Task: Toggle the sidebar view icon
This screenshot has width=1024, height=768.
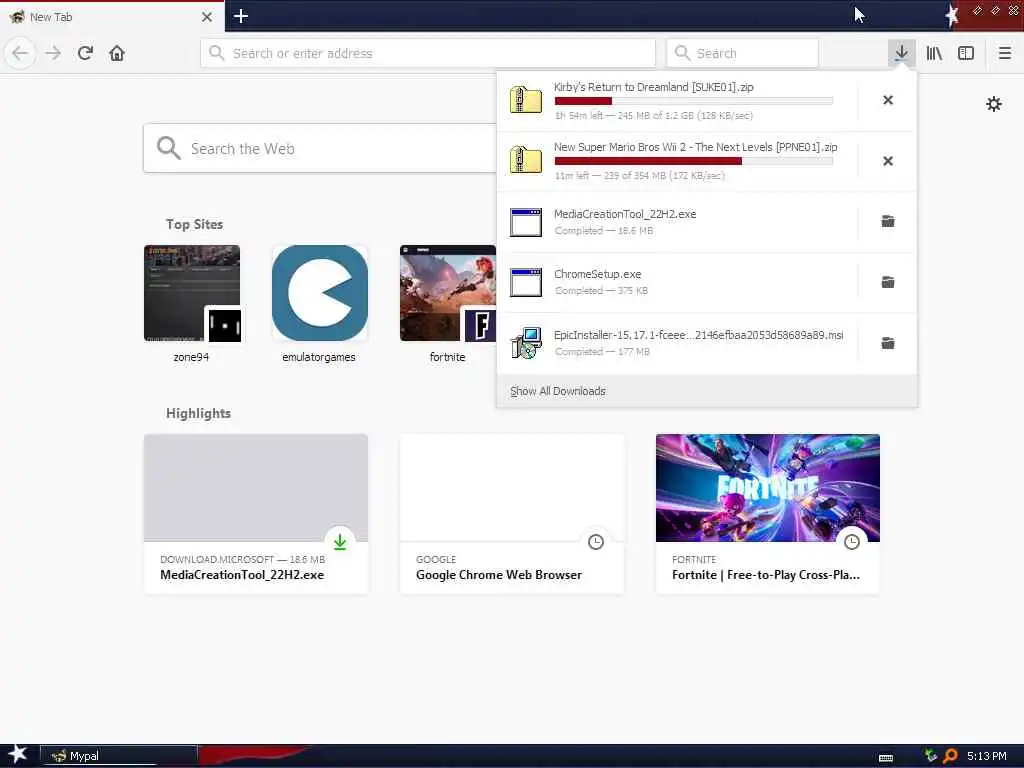Action: pyautogui.click(x=966, y=53)
